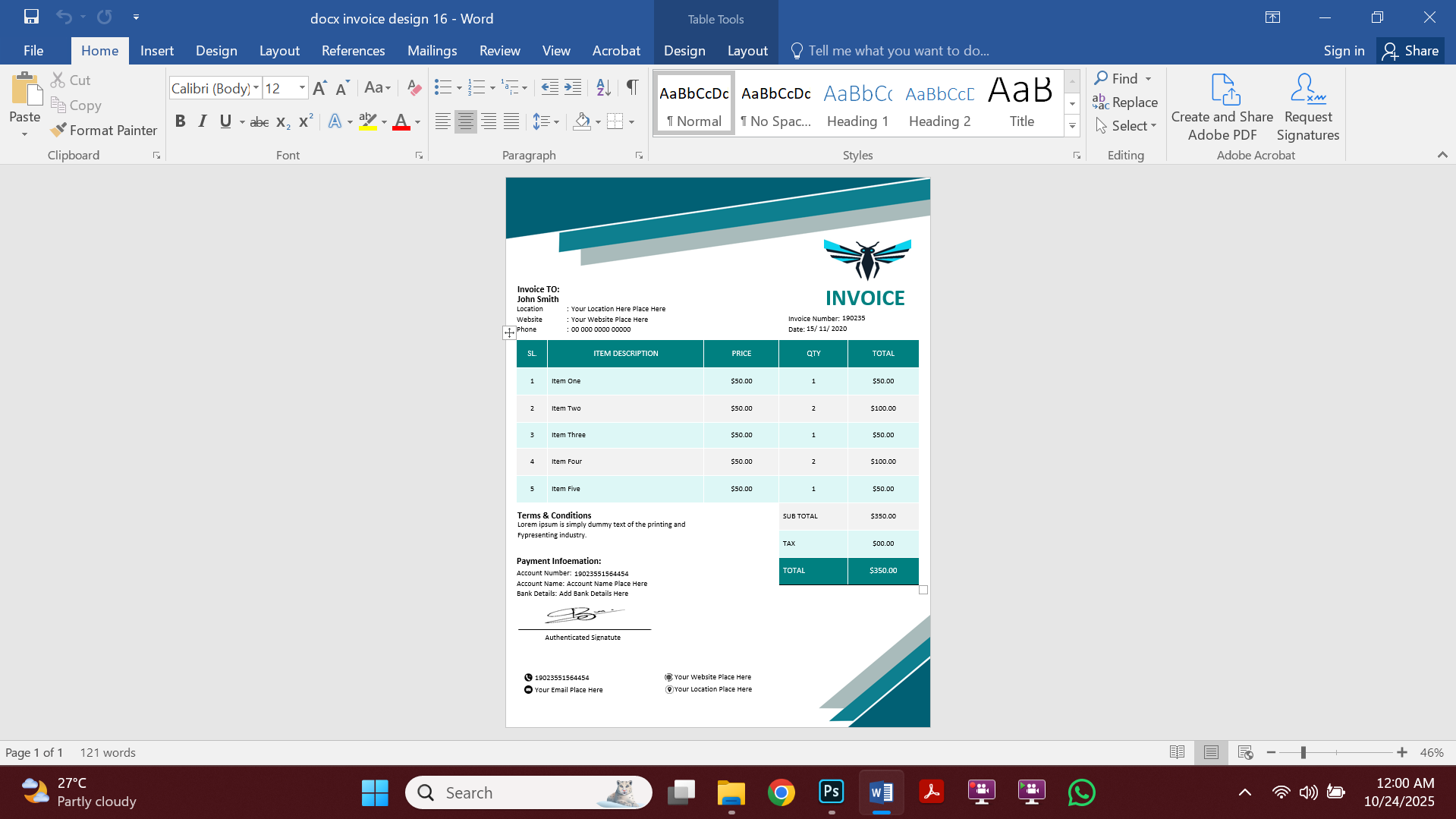Enable center text alignment
Screen dimensions: 1456x819
[465, 121]
